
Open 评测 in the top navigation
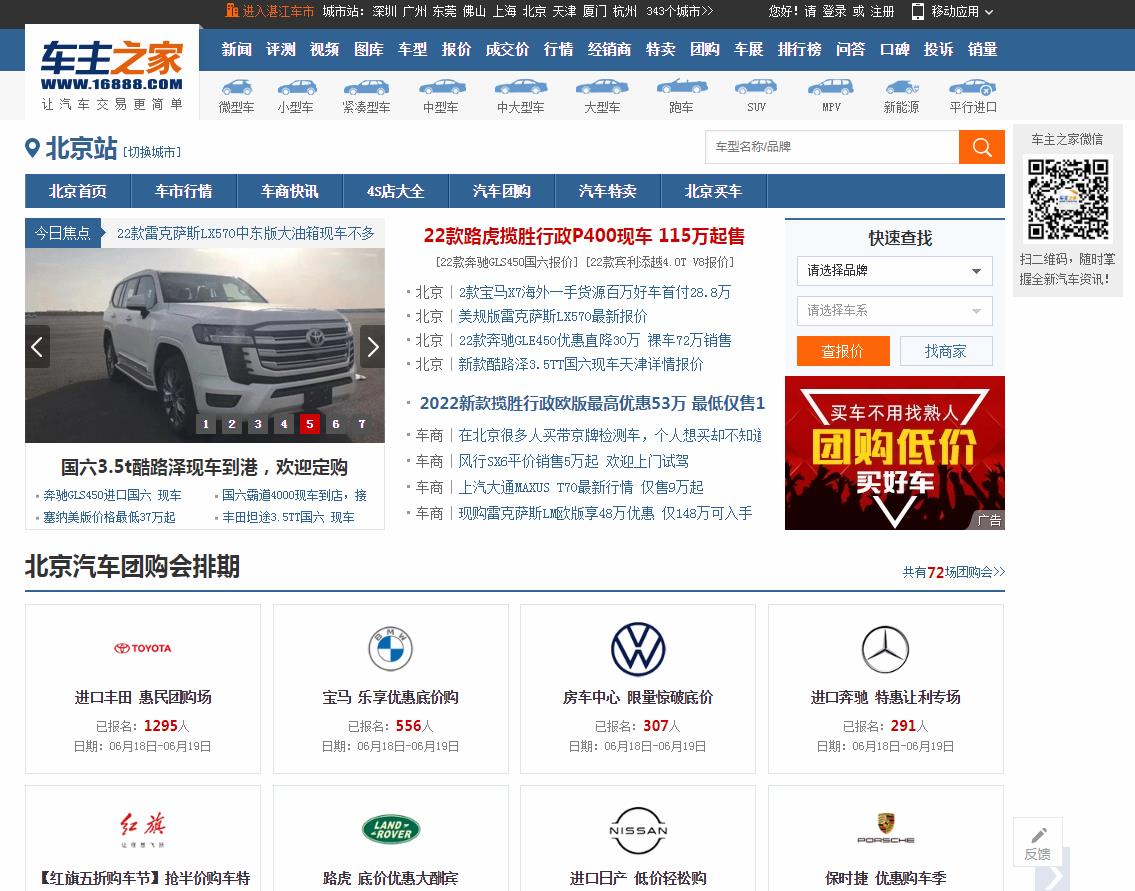281,49
